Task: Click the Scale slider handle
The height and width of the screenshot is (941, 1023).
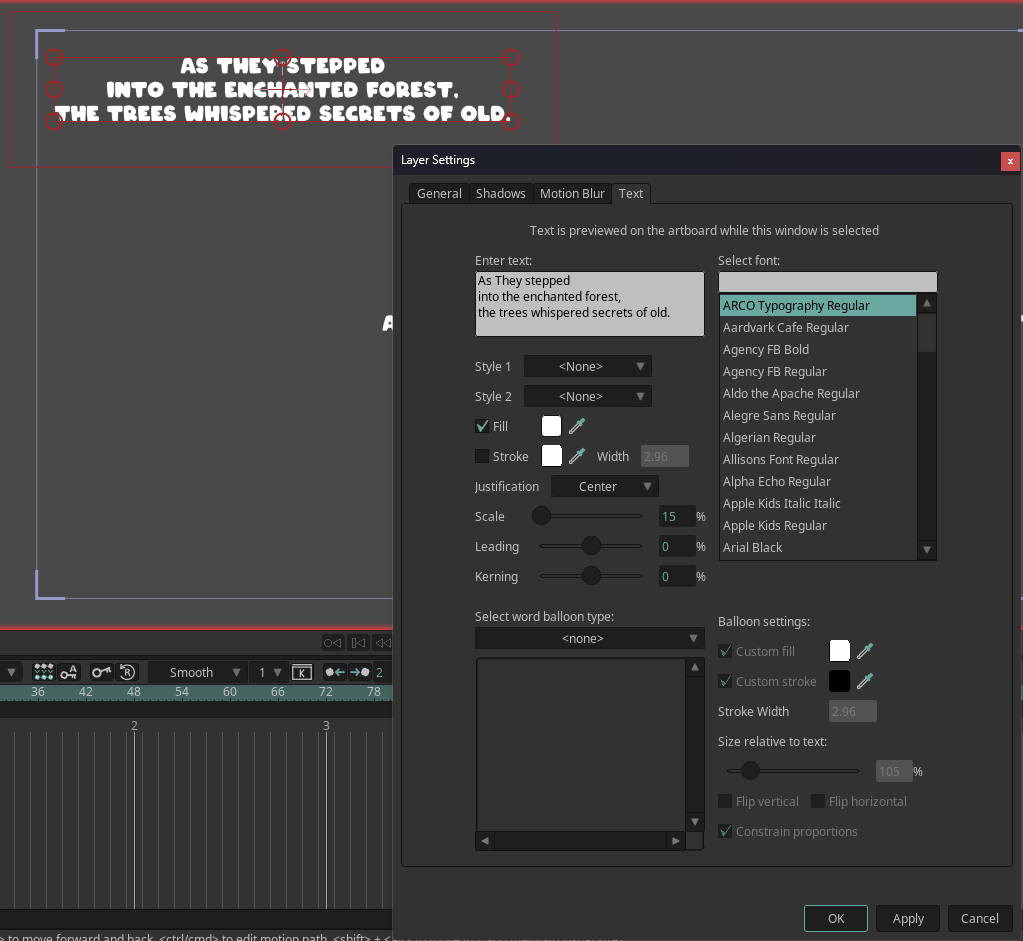Action: click(541, 516)
